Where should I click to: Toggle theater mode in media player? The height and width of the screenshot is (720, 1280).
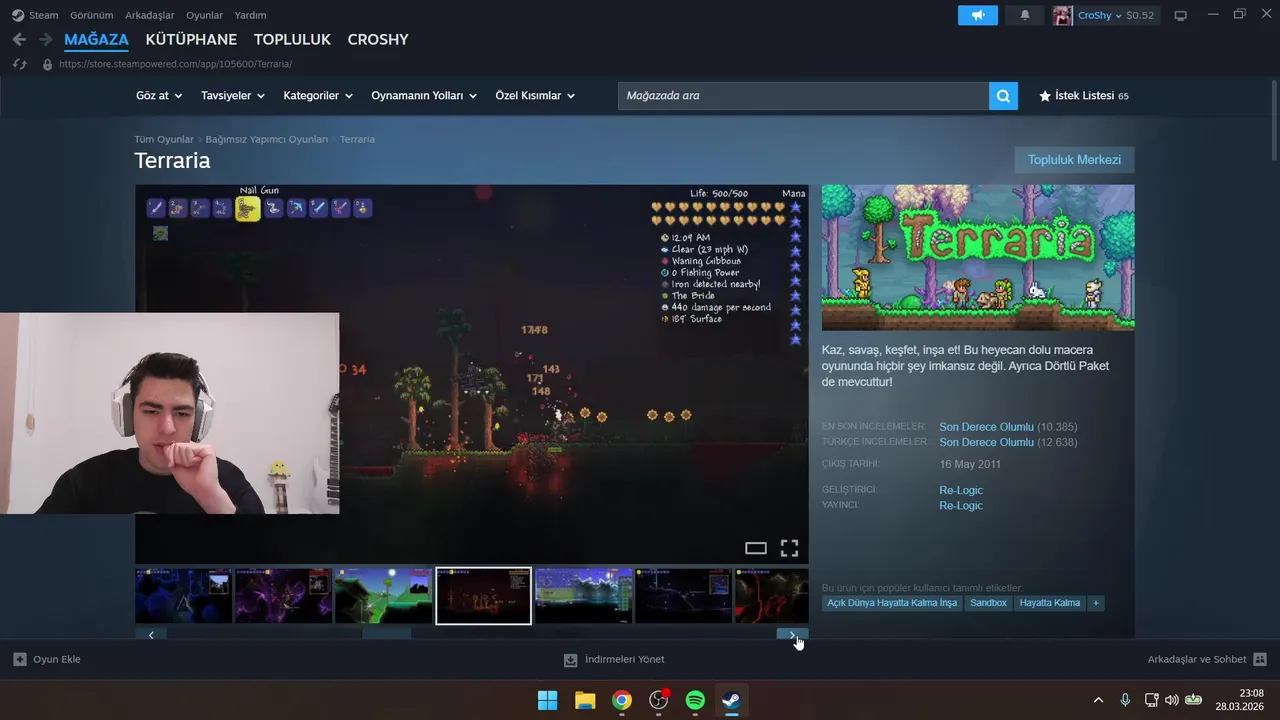coord(756,548)
